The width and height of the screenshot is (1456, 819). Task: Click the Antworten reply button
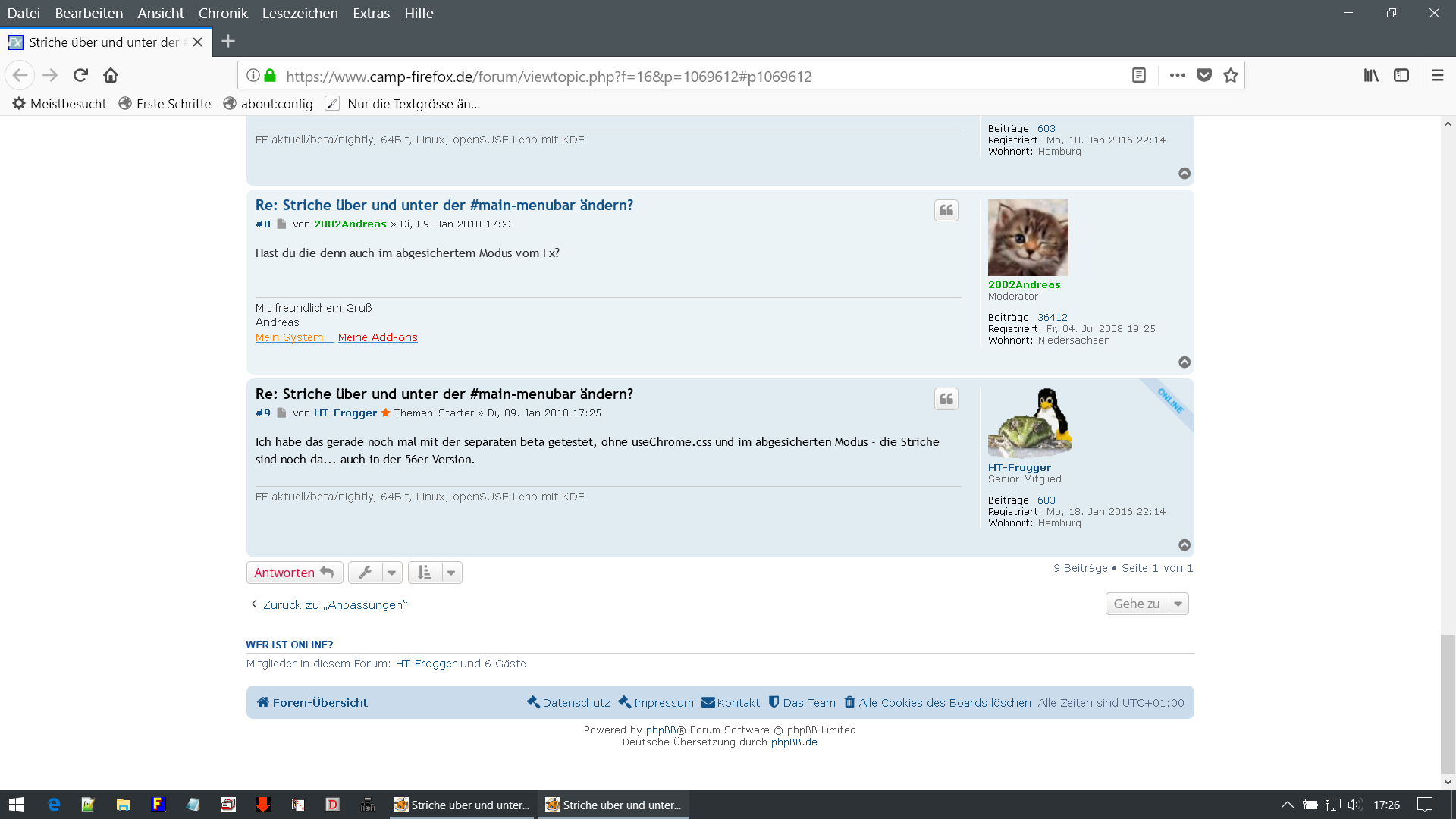(x=294, y=573)
